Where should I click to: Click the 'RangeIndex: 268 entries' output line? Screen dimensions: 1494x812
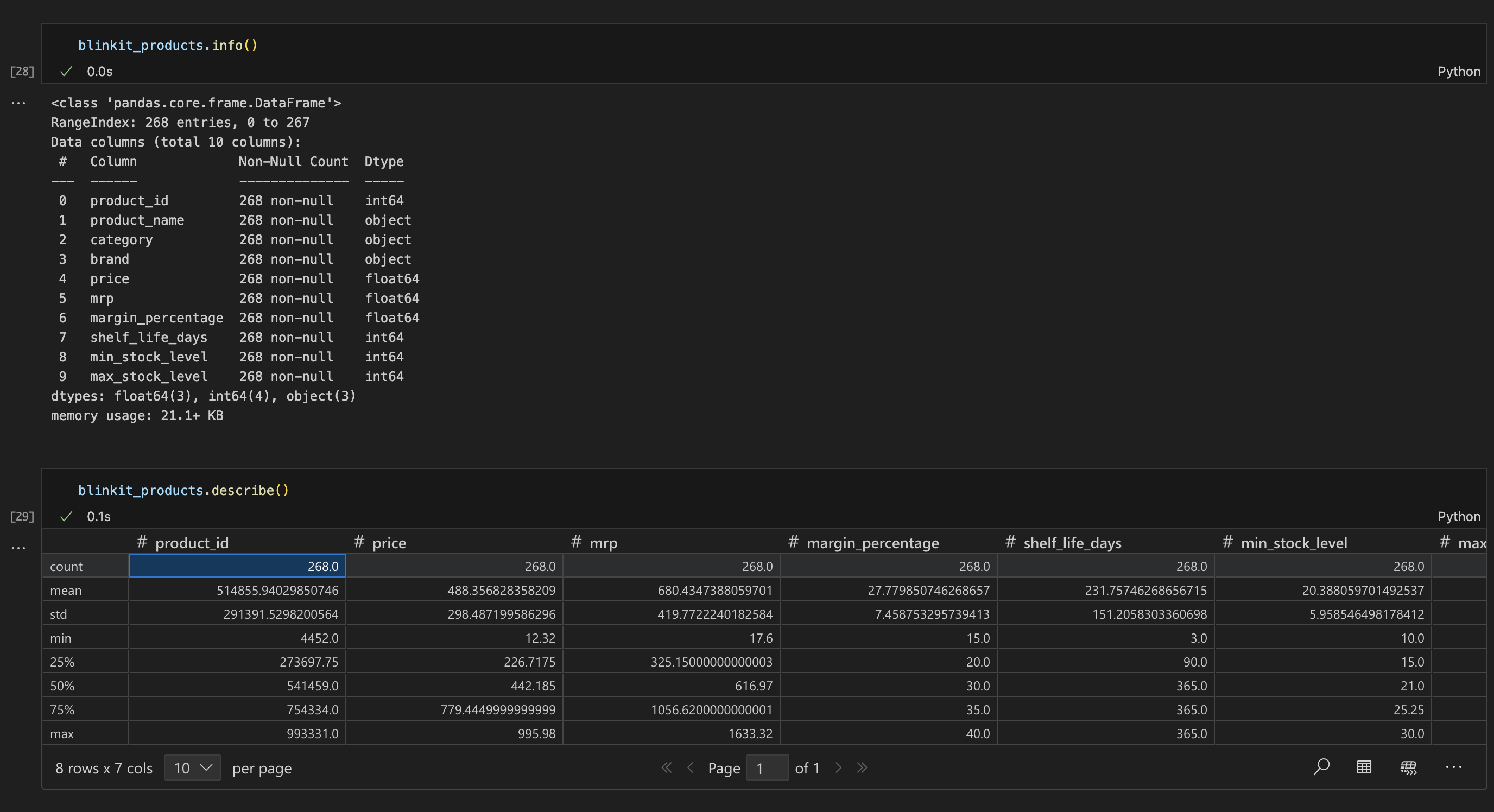(x=180, y=122)
